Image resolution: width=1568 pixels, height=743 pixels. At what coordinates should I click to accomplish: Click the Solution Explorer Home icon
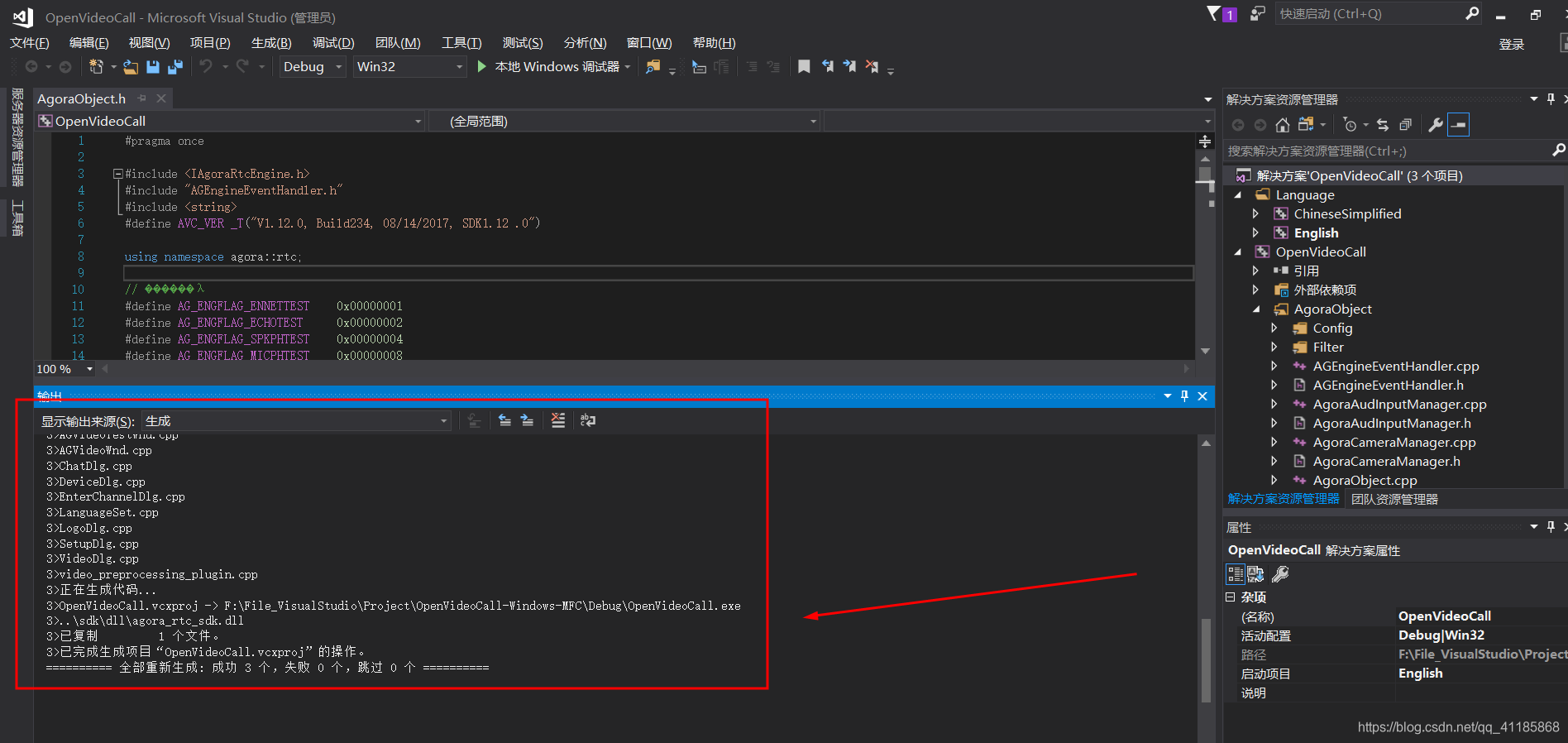[1283, 125]
